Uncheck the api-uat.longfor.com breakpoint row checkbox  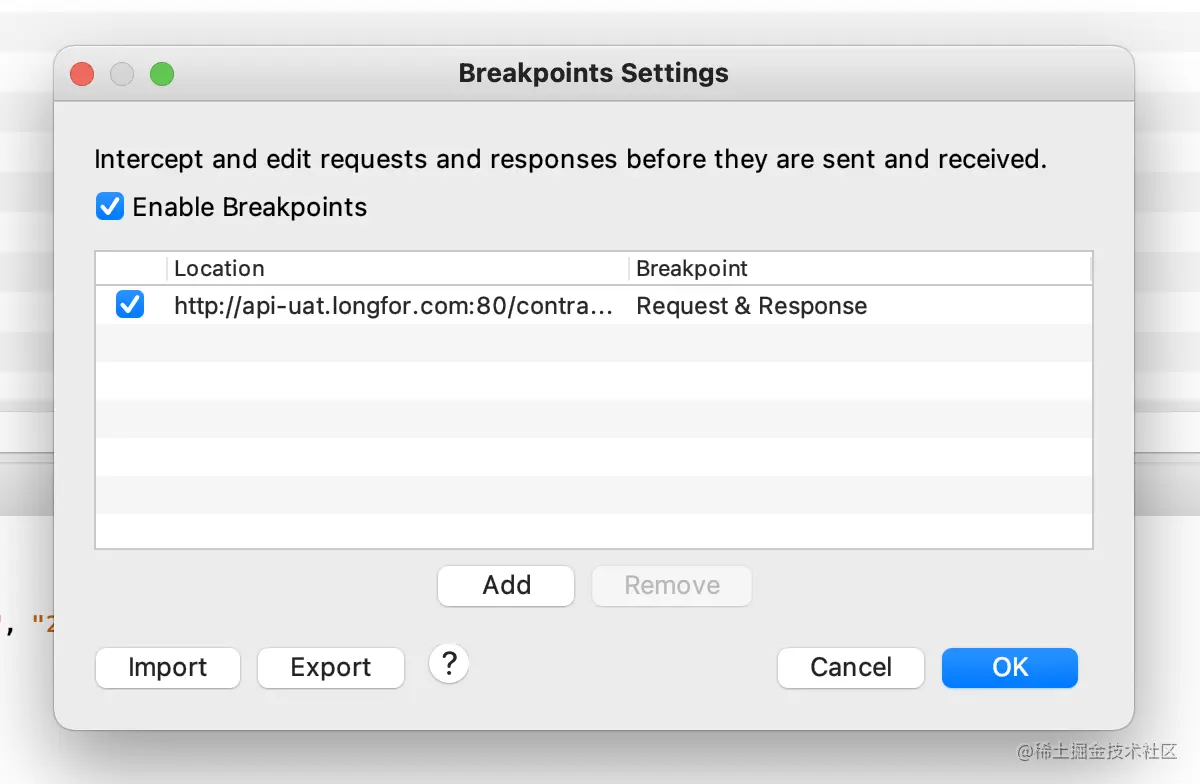pos(130,305)
